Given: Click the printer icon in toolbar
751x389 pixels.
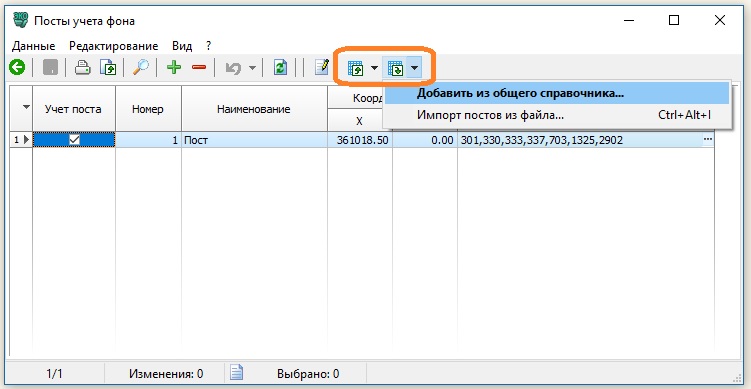Looking at the screenshot, I should click(x=82, y=68).
